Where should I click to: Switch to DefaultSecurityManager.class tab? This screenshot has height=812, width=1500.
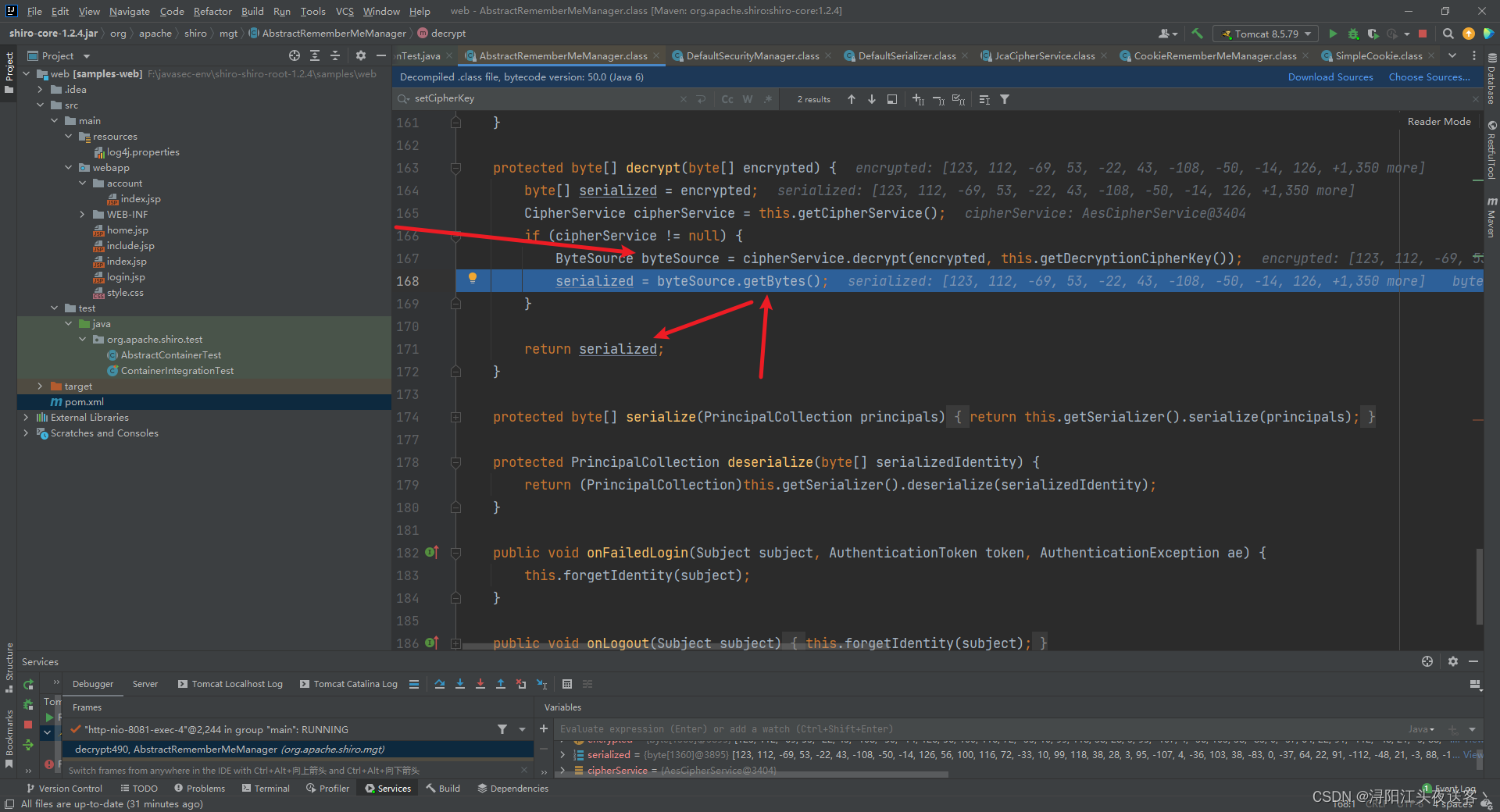752,55
